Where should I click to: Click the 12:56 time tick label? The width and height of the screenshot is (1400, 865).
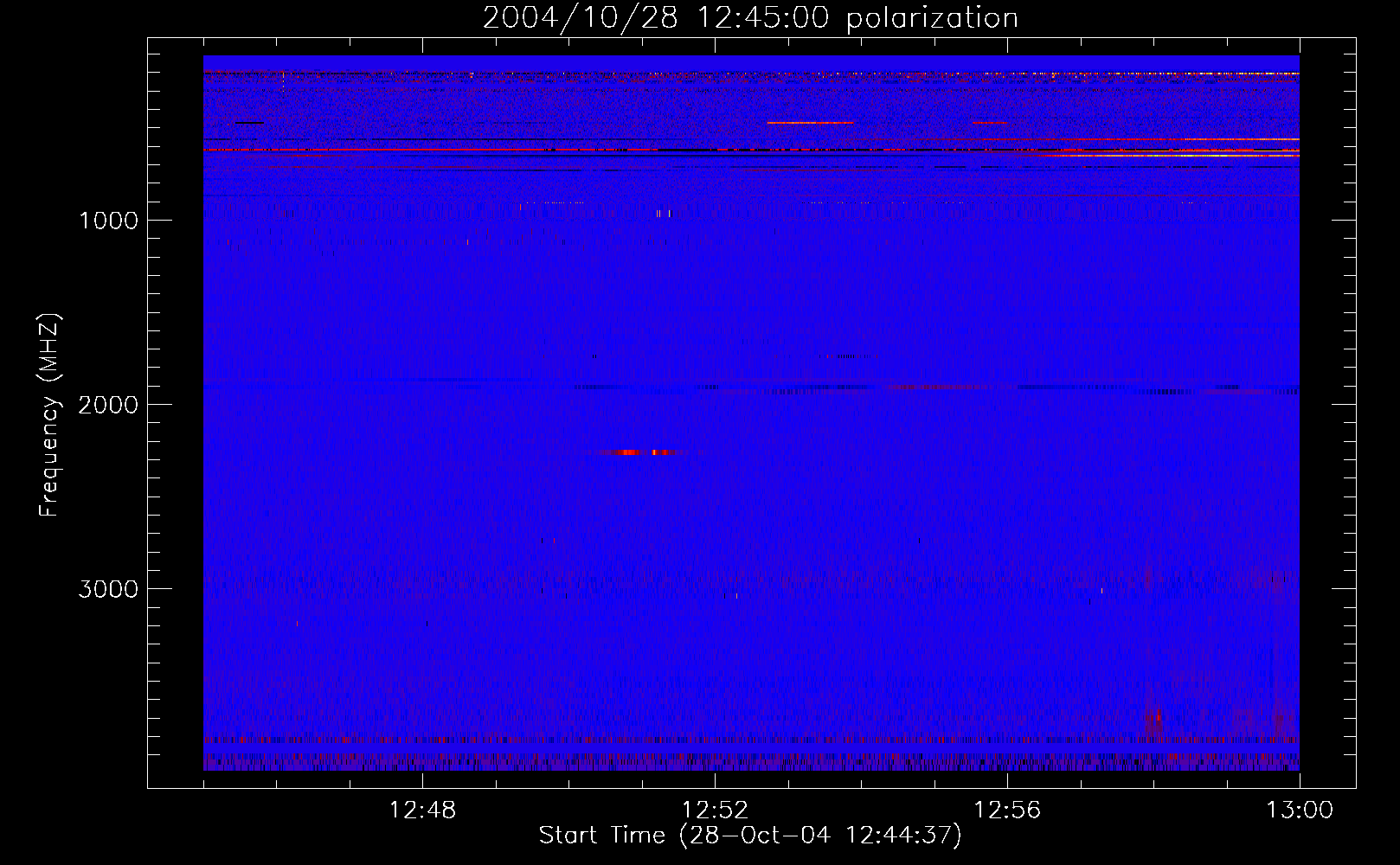(x=1007, y=811)
